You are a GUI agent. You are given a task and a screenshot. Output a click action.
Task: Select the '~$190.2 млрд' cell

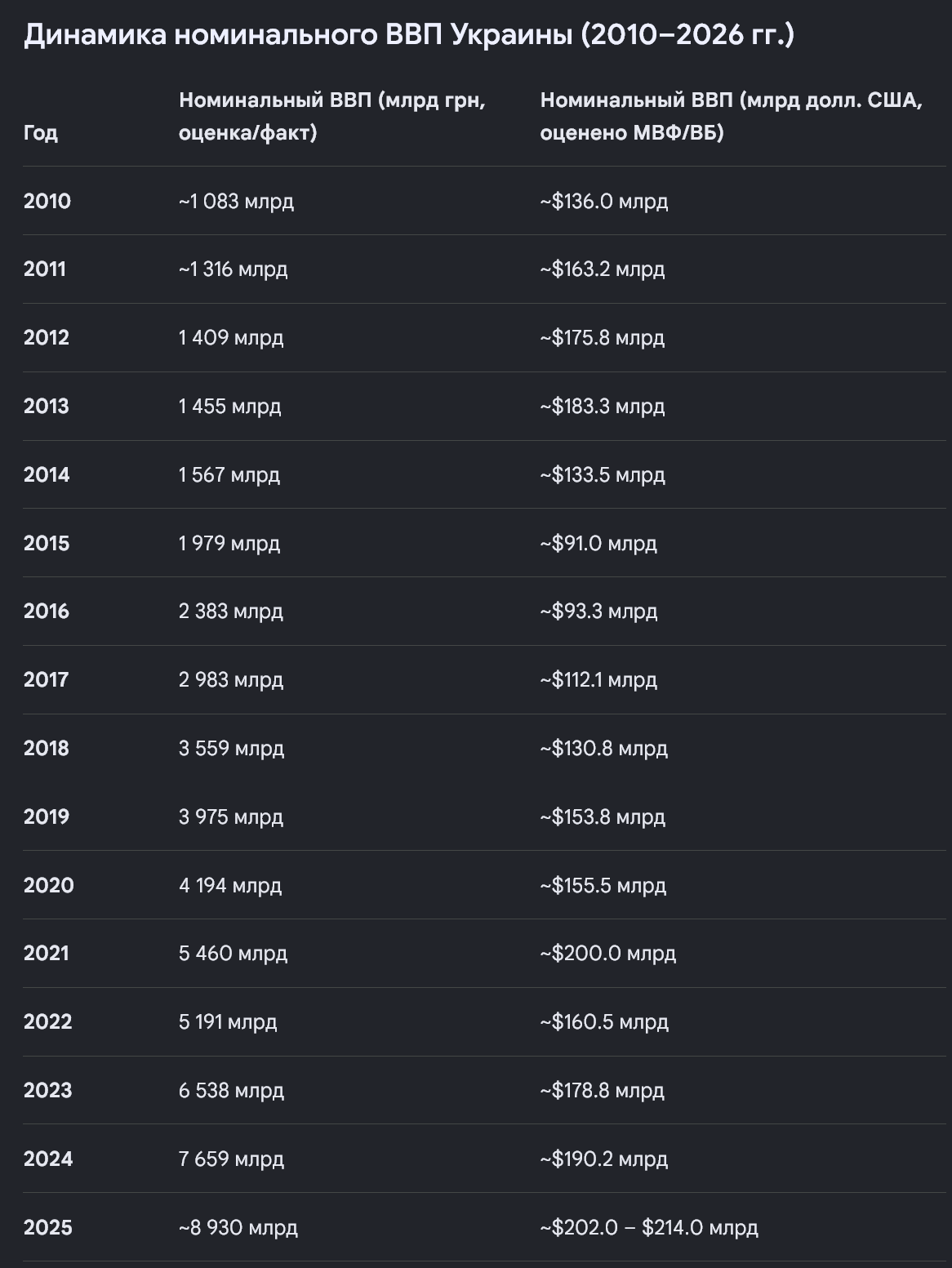(604, 1159)
